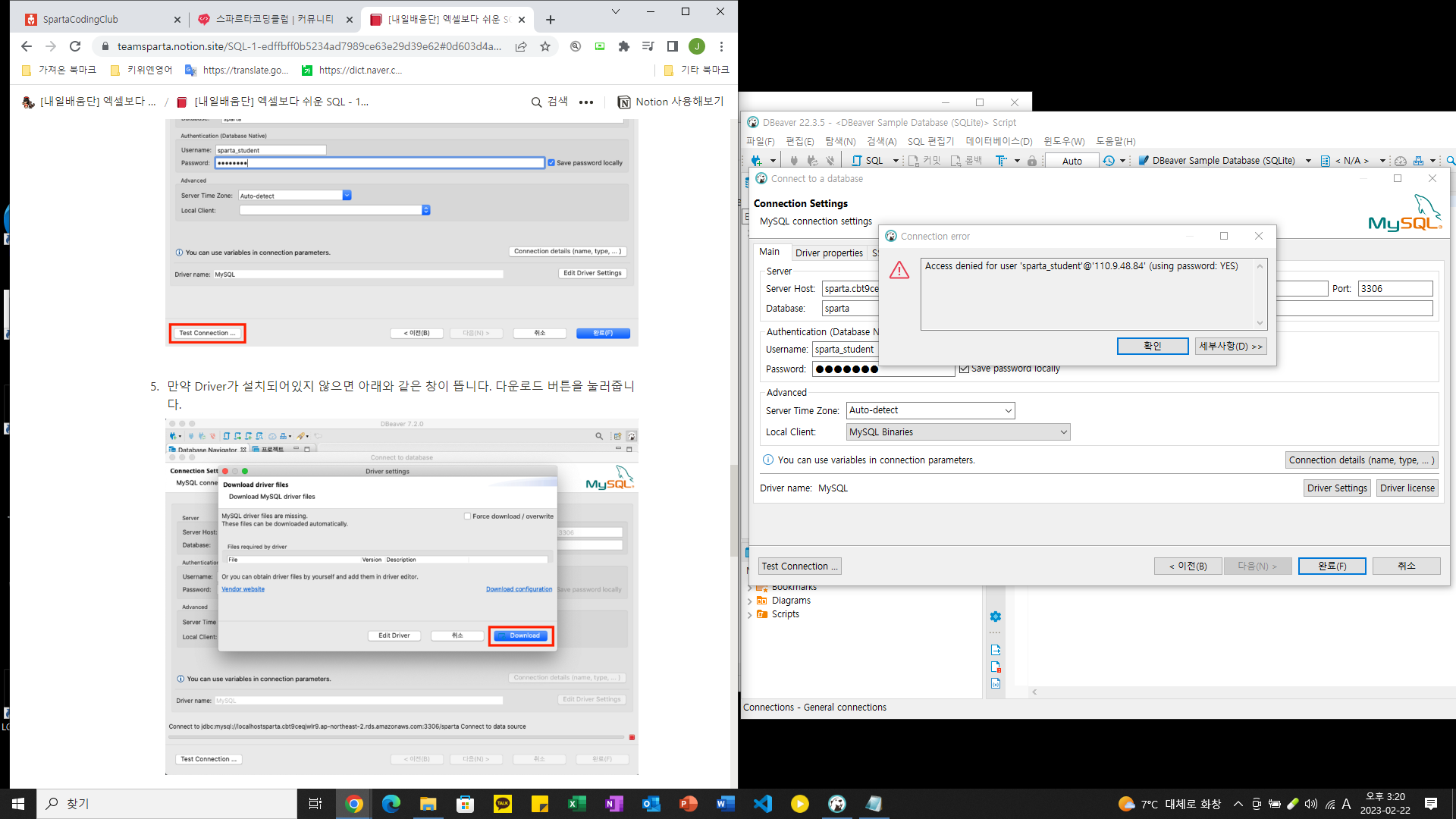The height and width of the screenshot is (819, 1456).
Task: Click the Test Connection button in DBeaver
Action: point(799,566)
